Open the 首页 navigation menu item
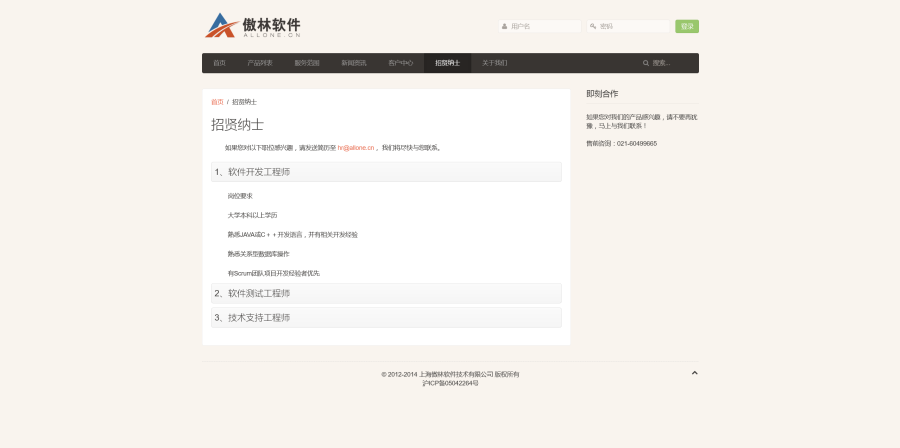Viewport: 900px width, 448px height. (x=219, y=63)
